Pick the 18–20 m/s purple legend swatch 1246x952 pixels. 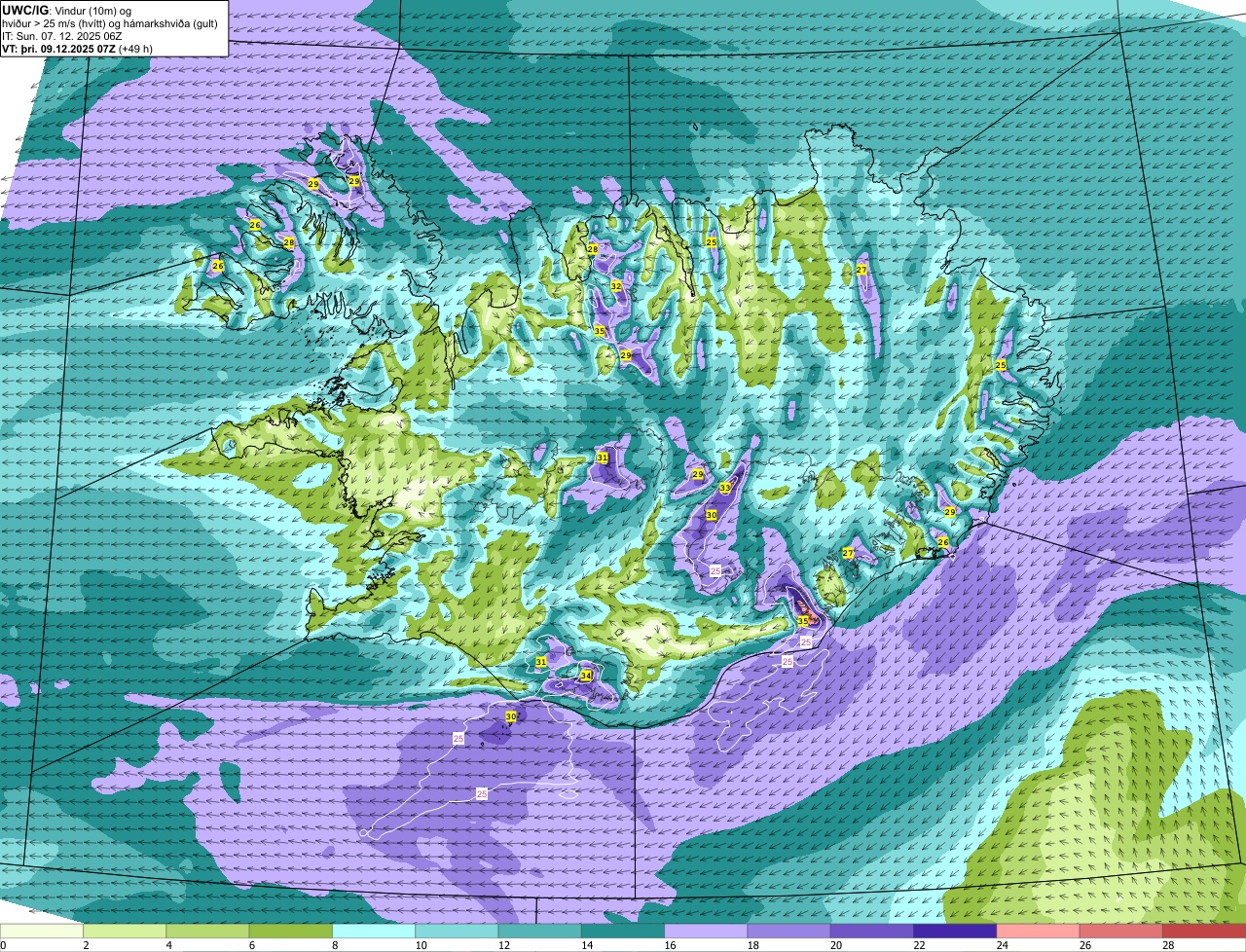tap(789, 931)
